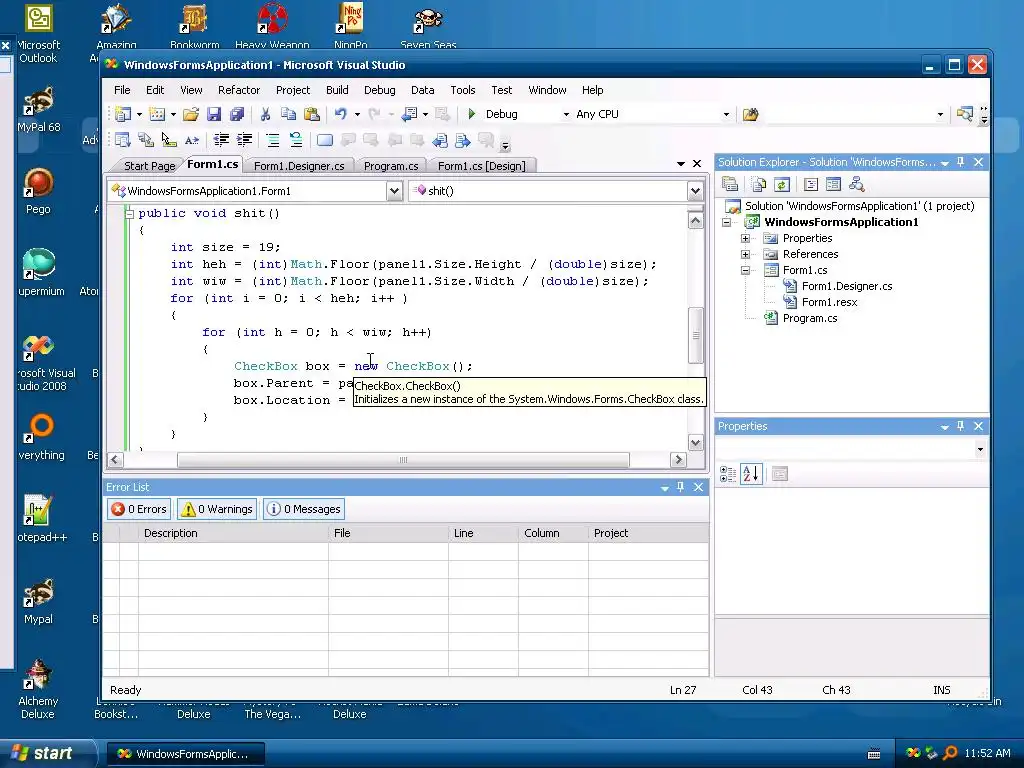Screen dimensions: 1024x768
Task: Undo the last edit
Action: tap(340, 114)
